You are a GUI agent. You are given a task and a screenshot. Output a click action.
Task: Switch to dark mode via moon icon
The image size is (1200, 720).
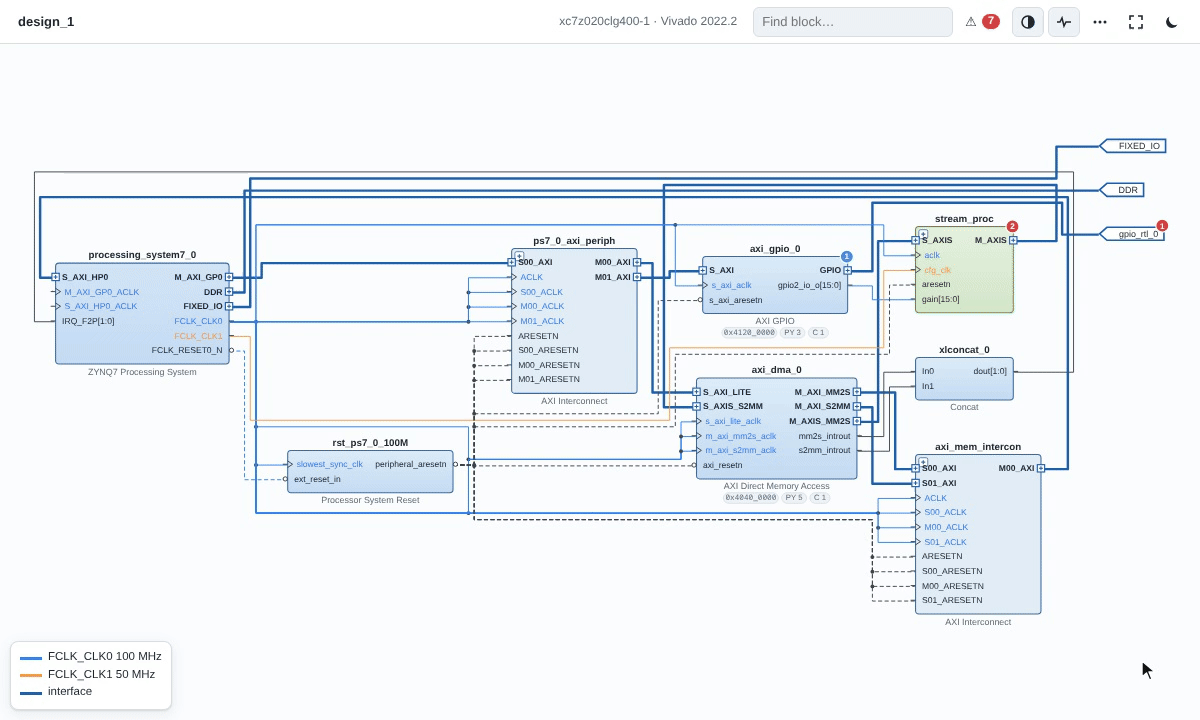1172,21
